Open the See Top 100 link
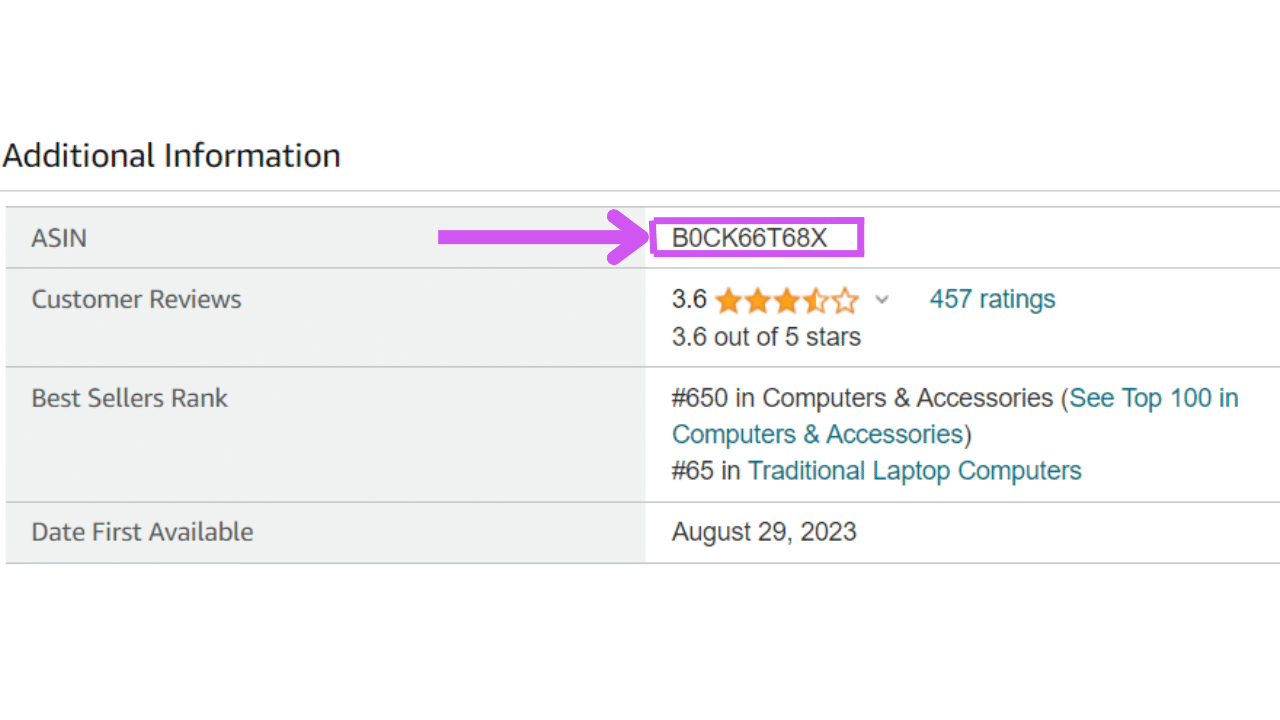 pyautogui.click(x=1153, y=398)
